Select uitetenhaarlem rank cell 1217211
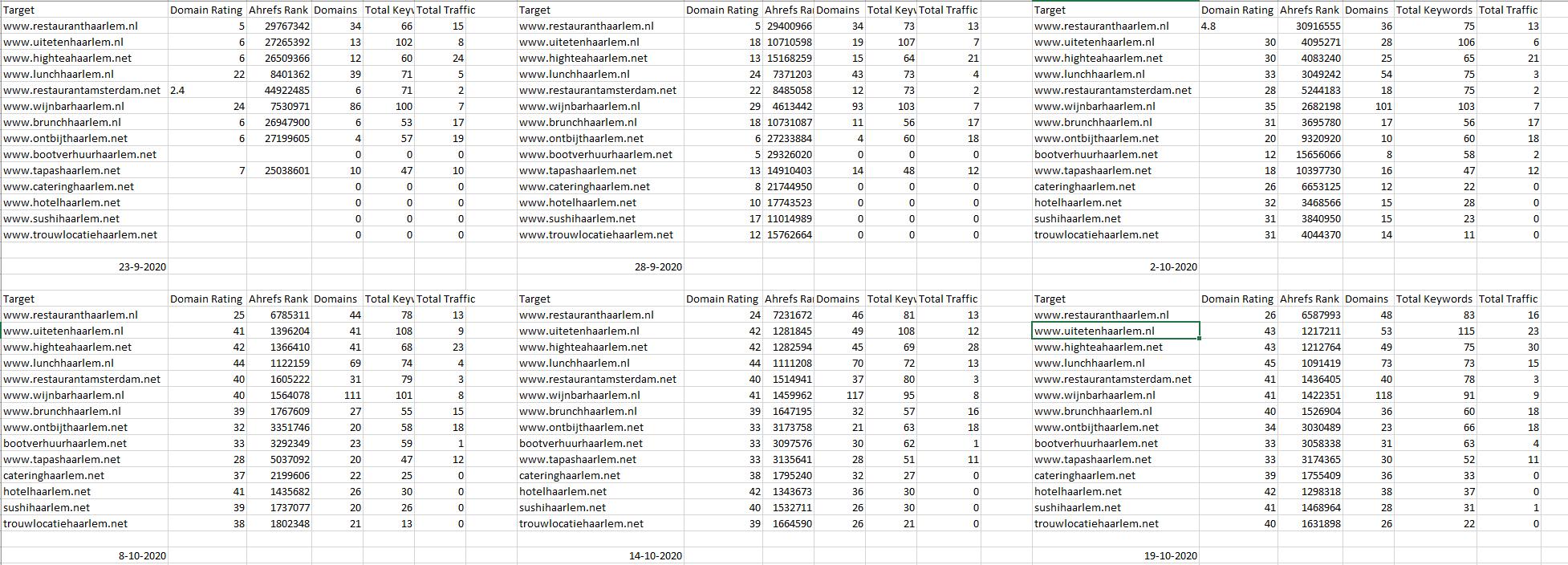Image resolution: width=1568 pixels, height=565 pixels. tap(1310, 331)
